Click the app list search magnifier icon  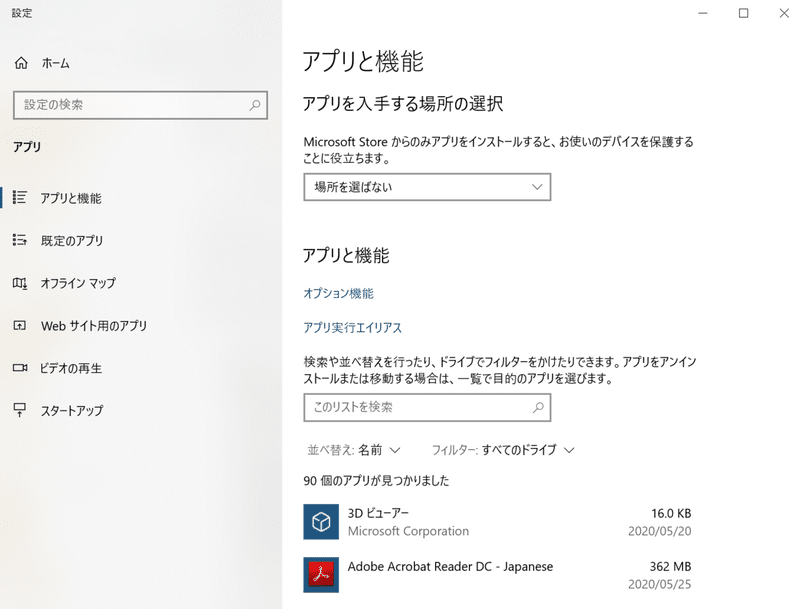point(536,408)
